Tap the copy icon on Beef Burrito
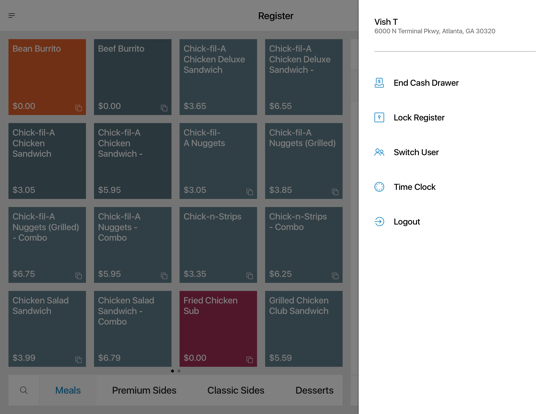The image size is (552, 414). 164,108
